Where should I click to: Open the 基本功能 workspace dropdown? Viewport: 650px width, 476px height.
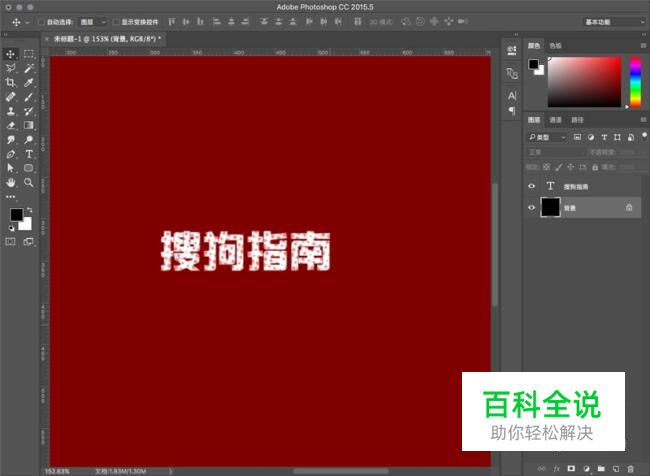[x=614, y=22]
